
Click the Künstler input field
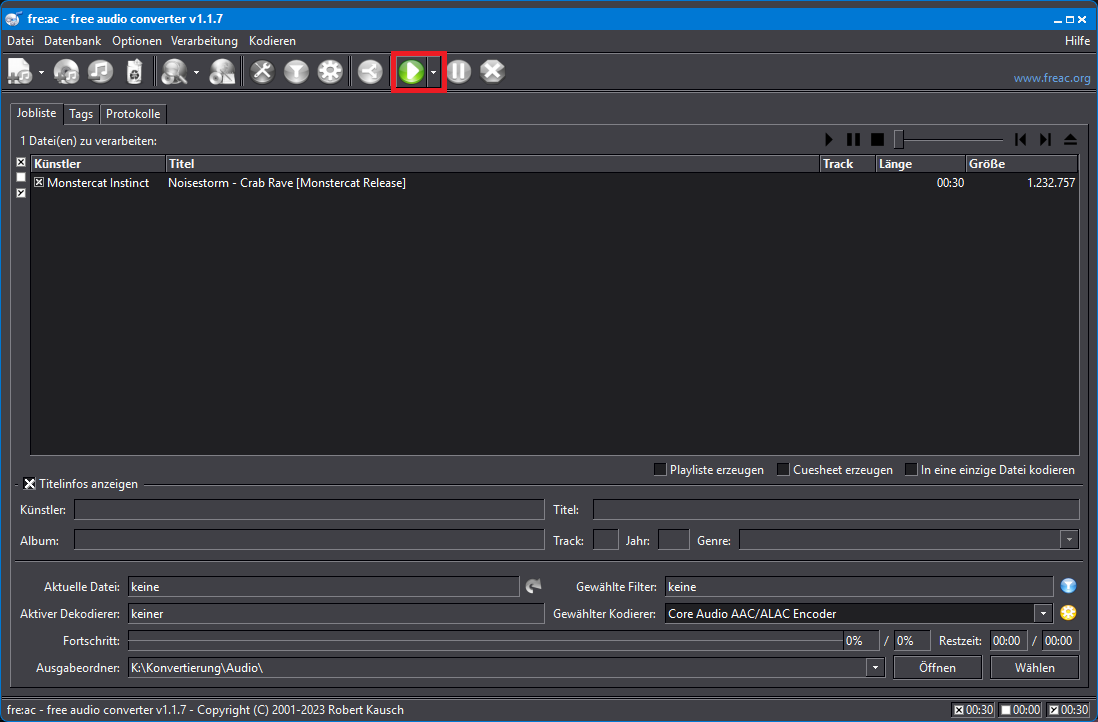click(x=309, y=510)
